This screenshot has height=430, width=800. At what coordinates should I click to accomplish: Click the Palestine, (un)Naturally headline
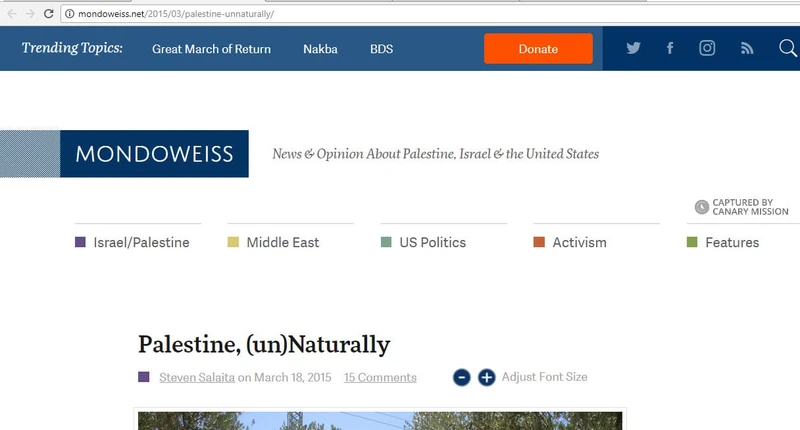[264, 344]
